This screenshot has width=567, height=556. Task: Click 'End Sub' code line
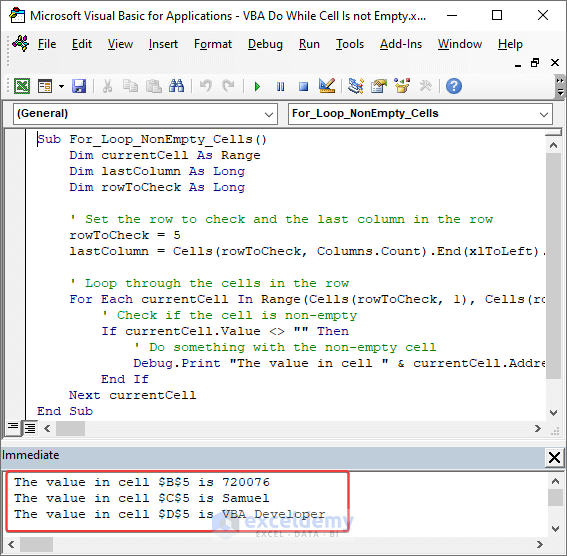[65, 411]
